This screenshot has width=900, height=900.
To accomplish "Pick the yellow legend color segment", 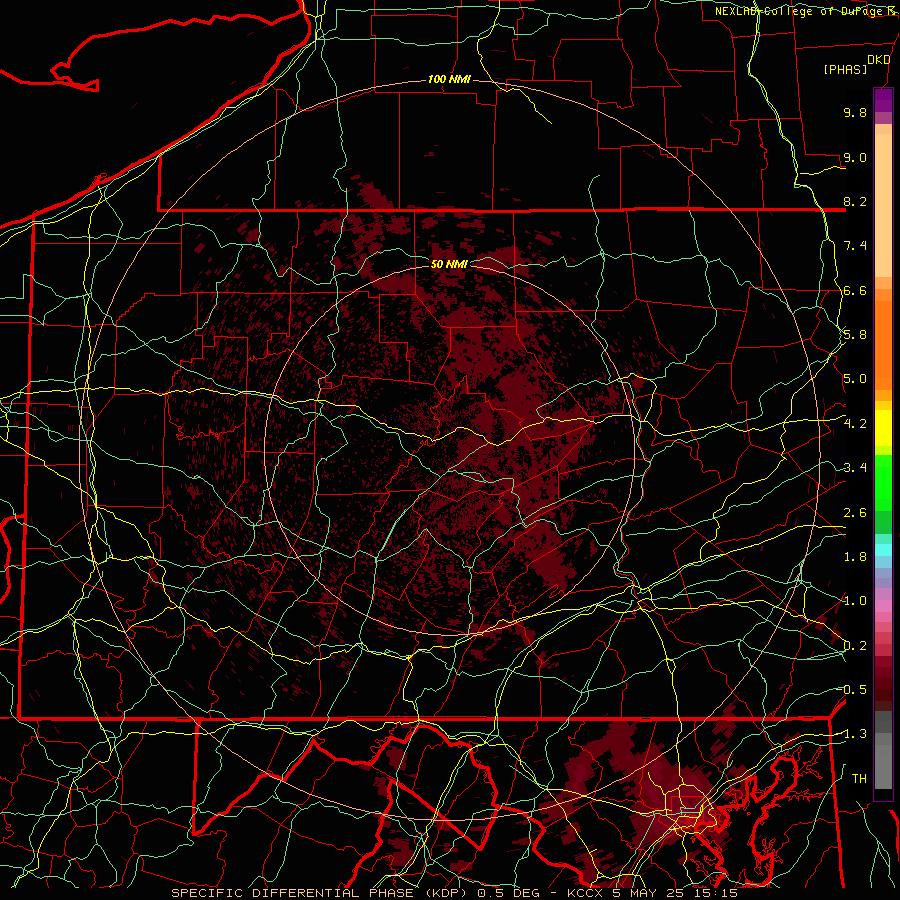I will click(x=883, y=428).
